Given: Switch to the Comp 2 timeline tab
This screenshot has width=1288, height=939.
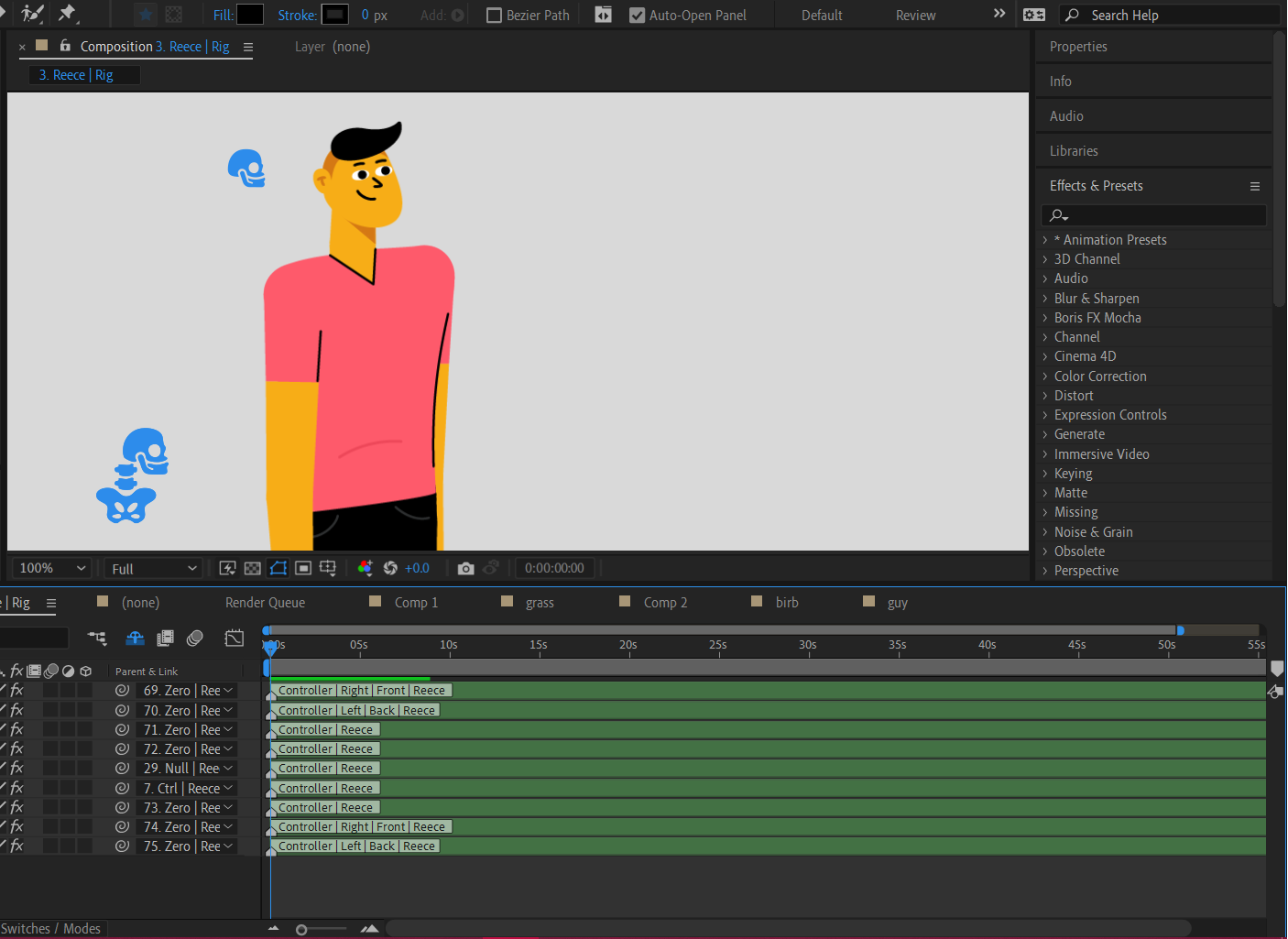Looking at the screenshot, I should (665, 603).
